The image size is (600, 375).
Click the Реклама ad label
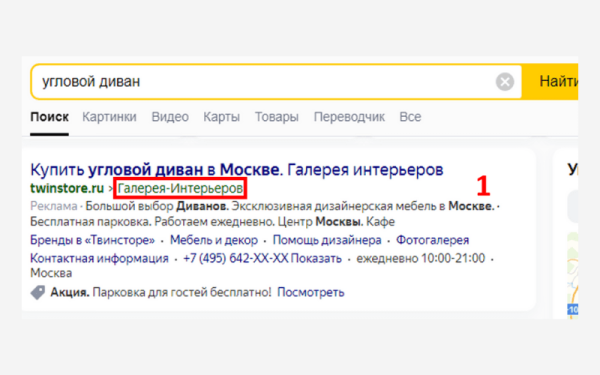[54, 206]
